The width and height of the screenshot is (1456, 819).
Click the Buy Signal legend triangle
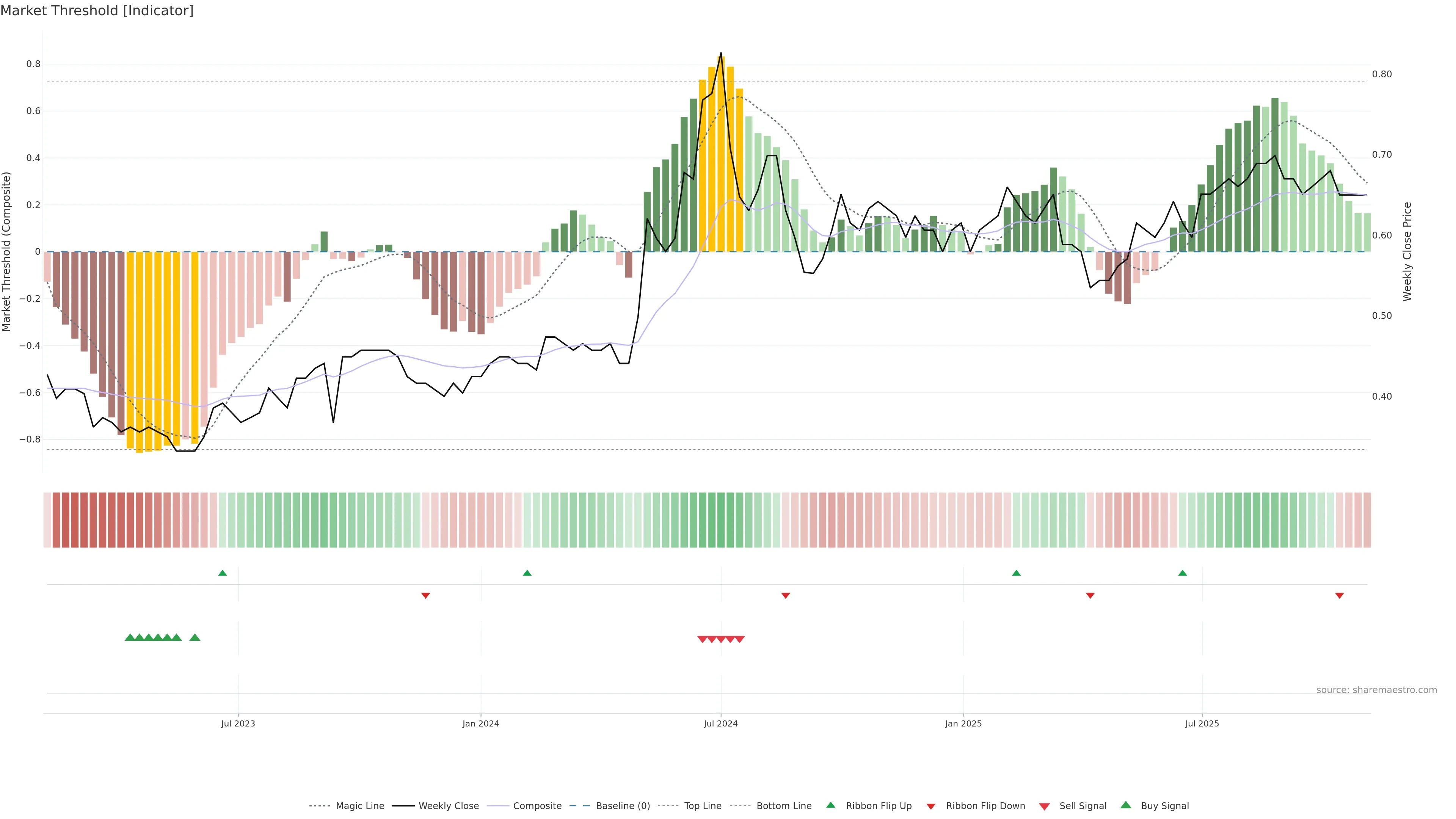(1126, 805)
